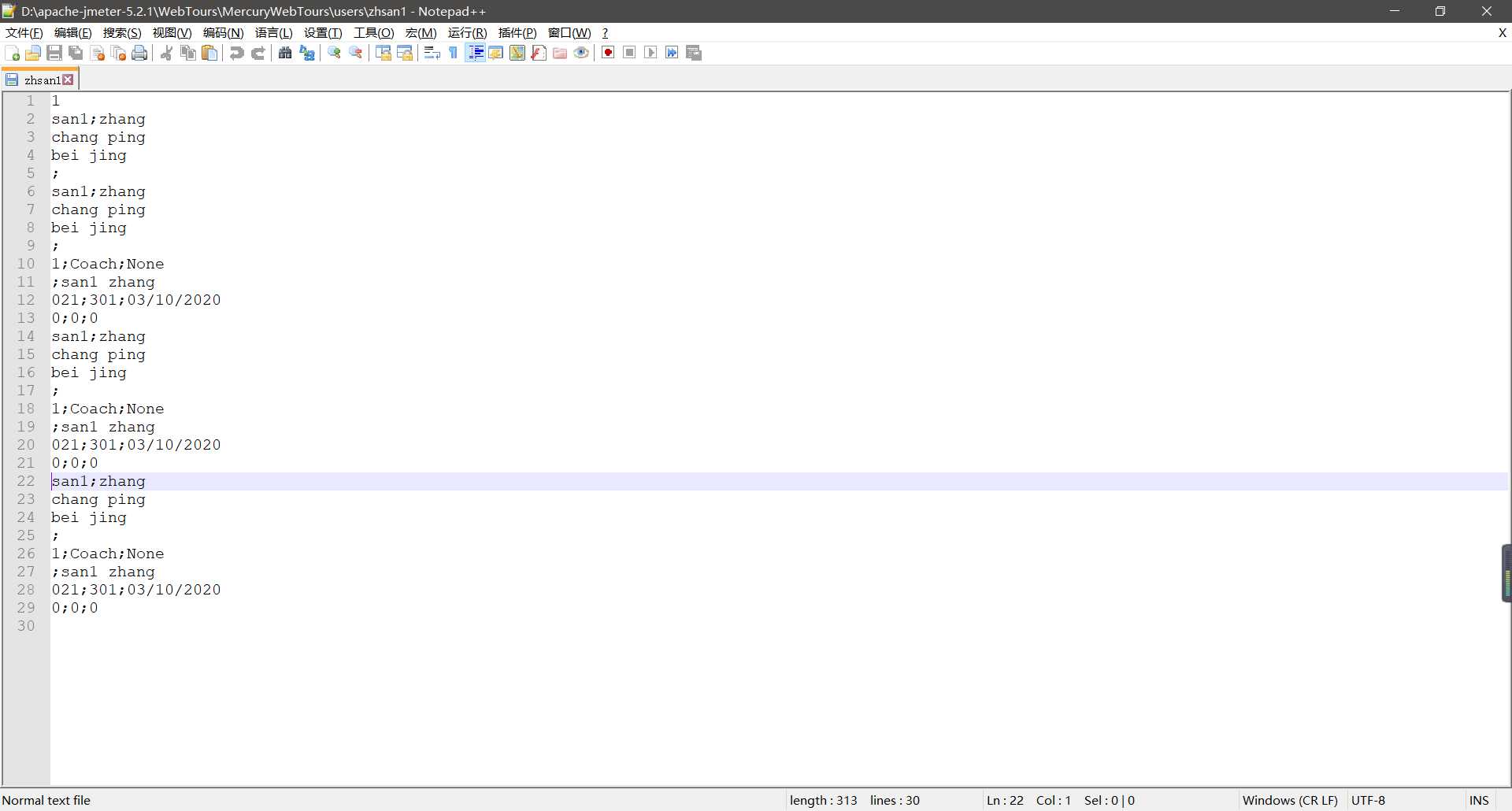Close the current document using toolbar Close icon
The height and width of the screenshot is (811, 1512).
(x=98, y=53)
